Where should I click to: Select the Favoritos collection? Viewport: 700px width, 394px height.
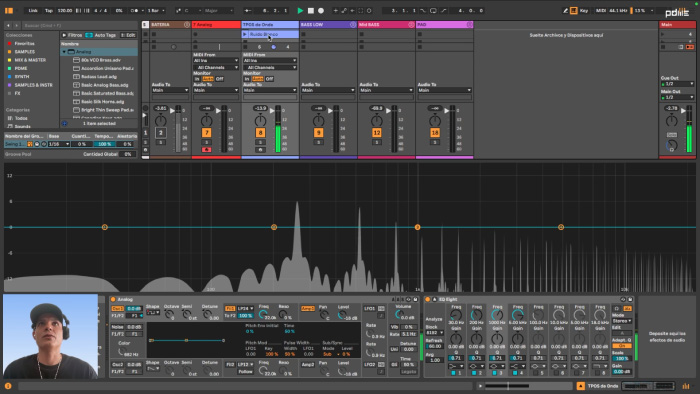click(24, 44)
